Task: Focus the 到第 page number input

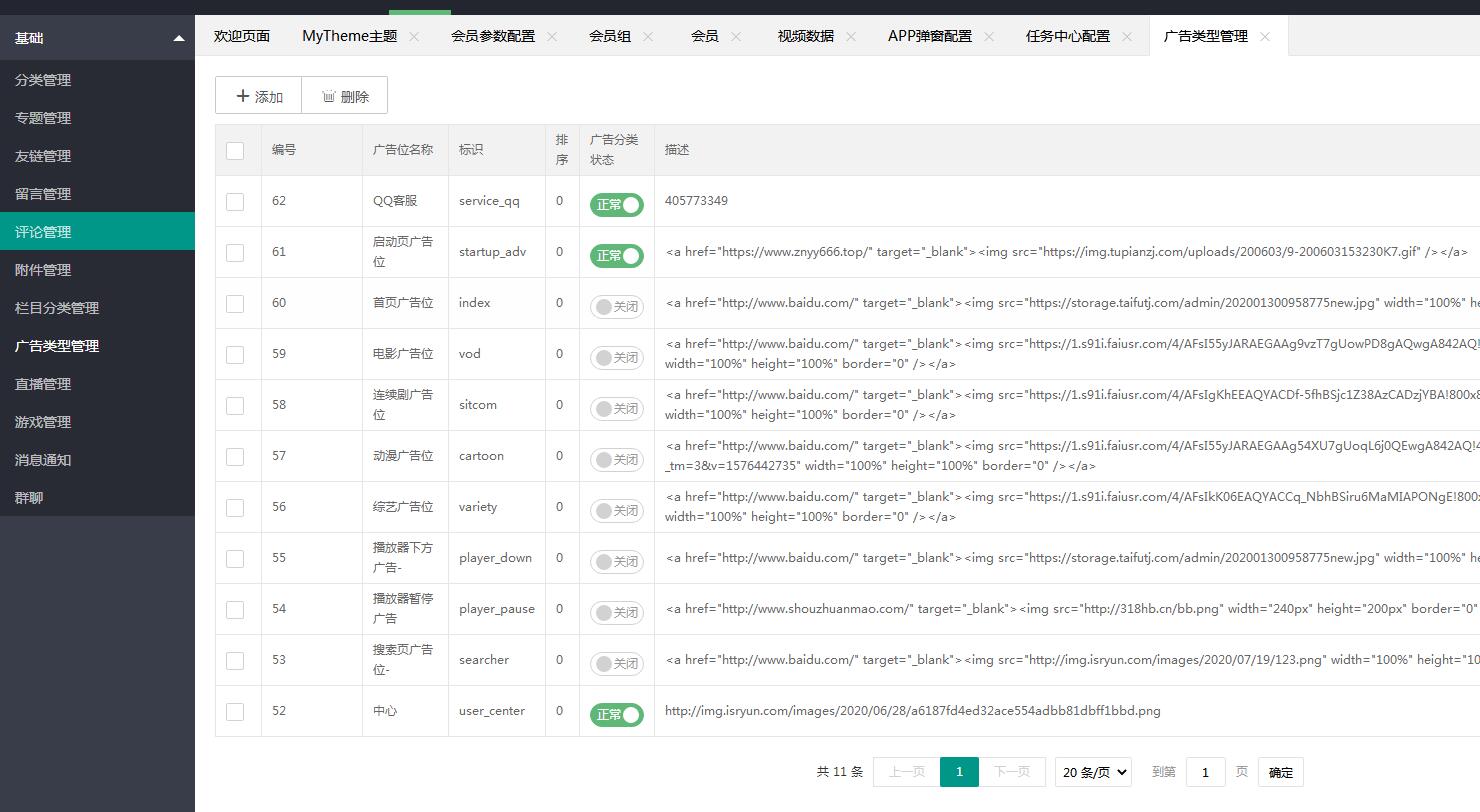Action: click(1205, 772)
